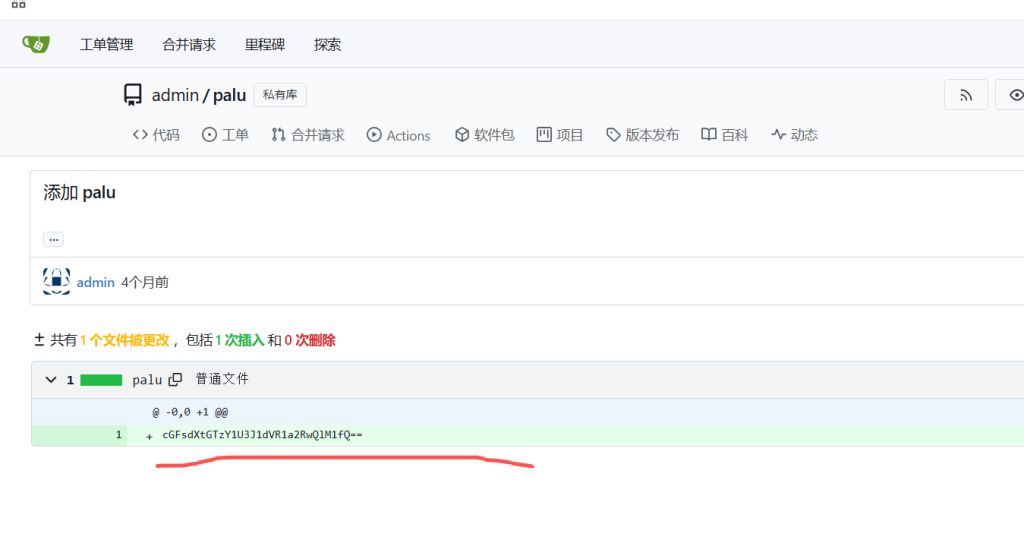The image size is (1024, 540).
Task: Open 工单管理 in top navigation
Action: (x=106, y=44)
